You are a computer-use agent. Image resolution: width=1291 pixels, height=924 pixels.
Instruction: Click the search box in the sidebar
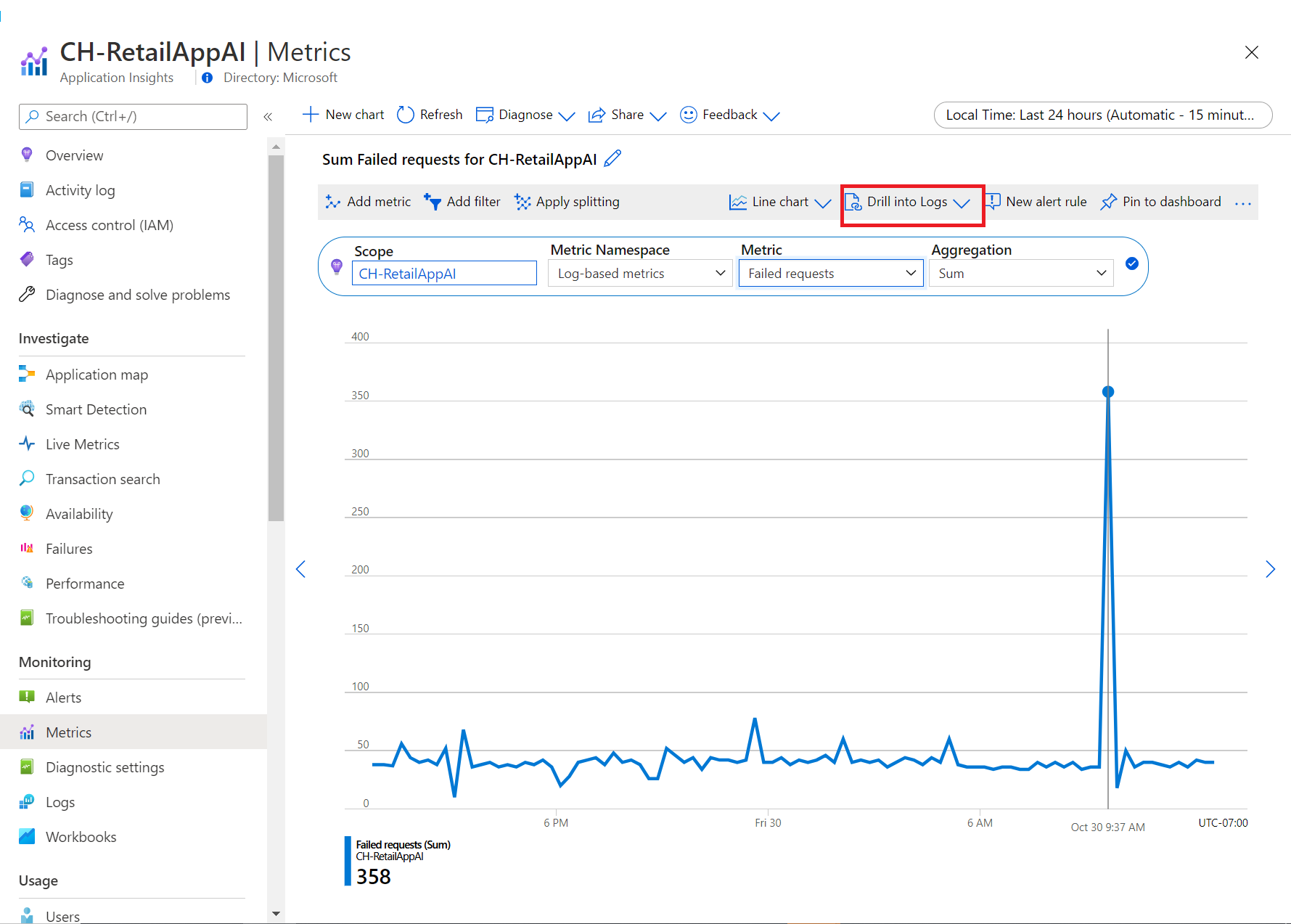(x=132, y=116)
